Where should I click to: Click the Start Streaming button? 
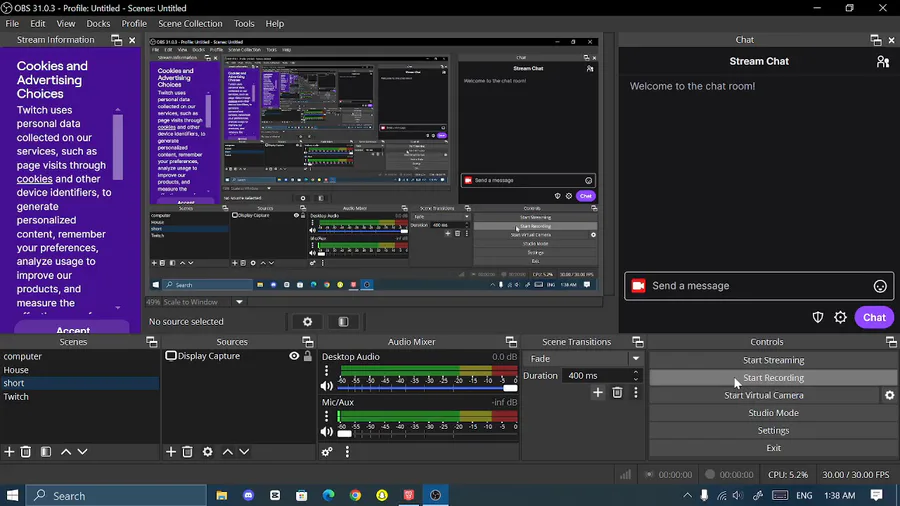[x=773, y=360]
